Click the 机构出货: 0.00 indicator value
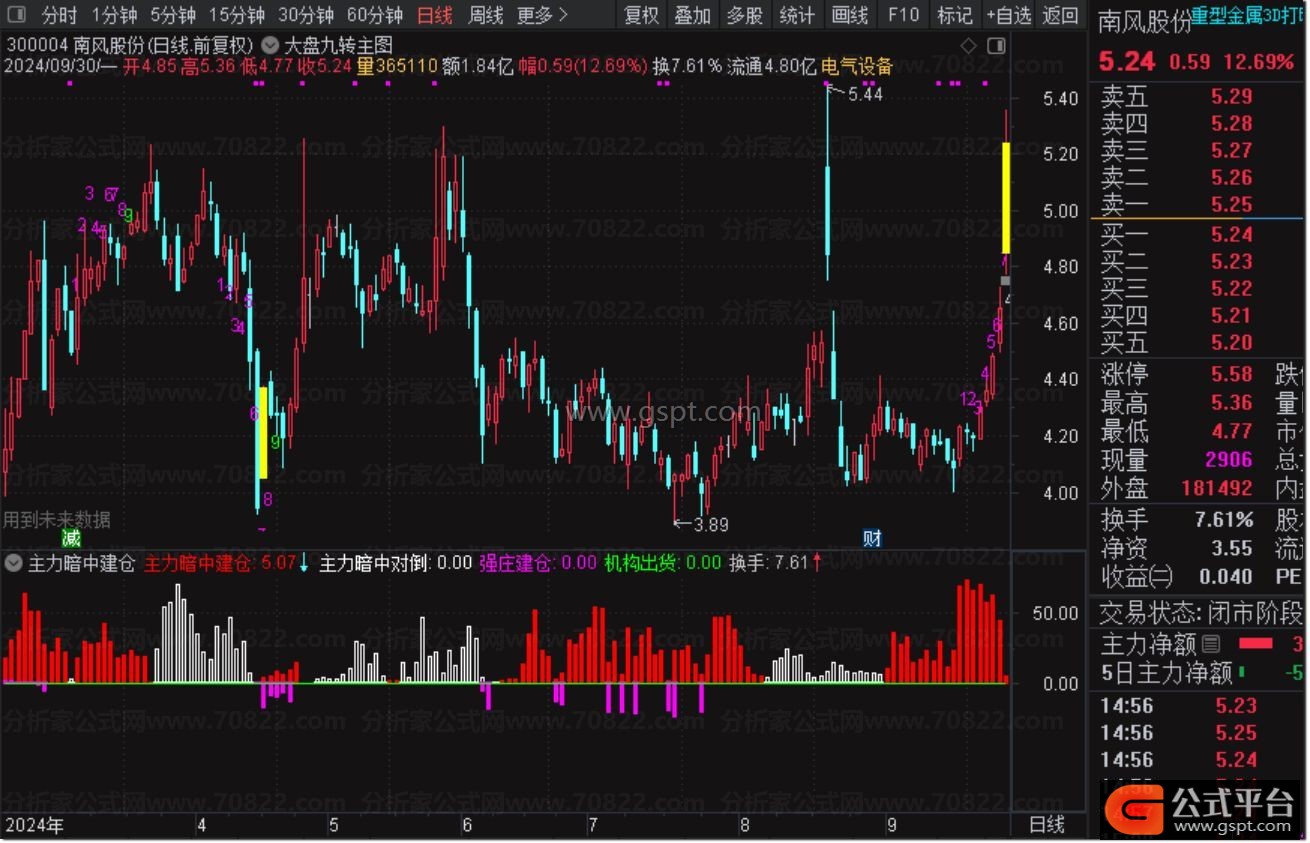 tap(662, 563)
